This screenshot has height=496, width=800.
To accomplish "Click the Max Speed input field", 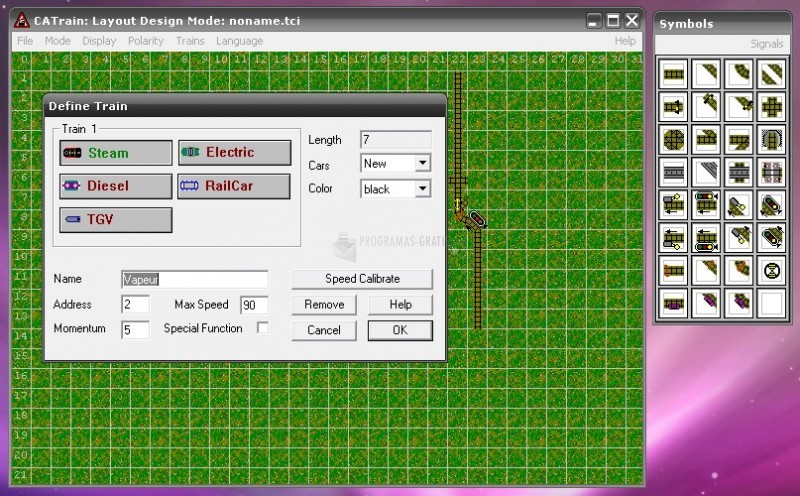I will 254,305.
